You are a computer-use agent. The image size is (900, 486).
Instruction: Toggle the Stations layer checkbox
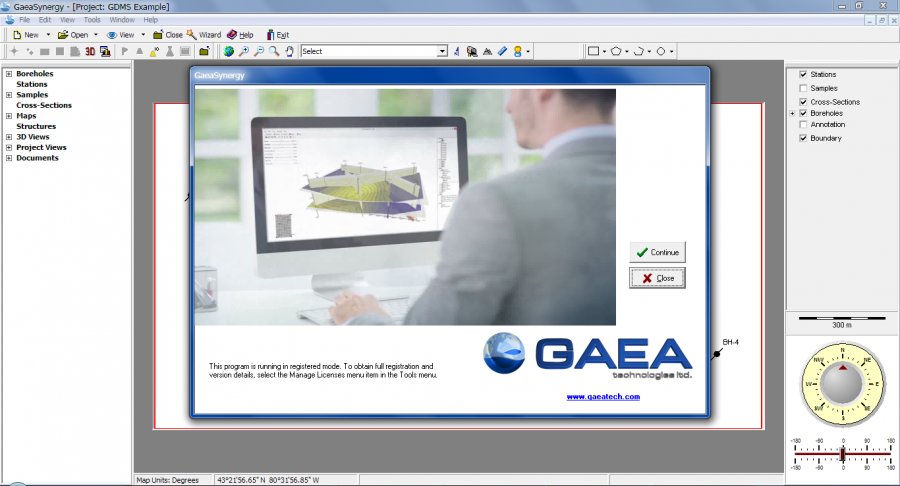coord(803,74)
